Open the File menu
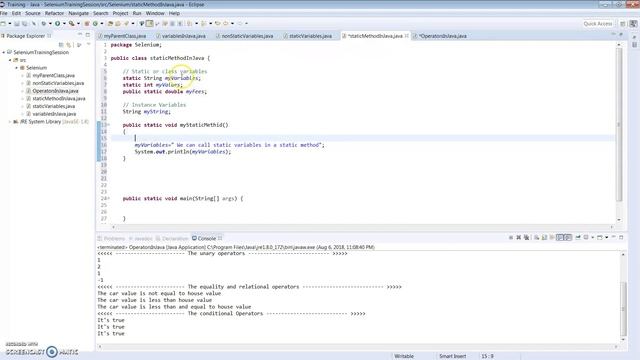This screenshot has height=360, width=640. click(4, 13)
